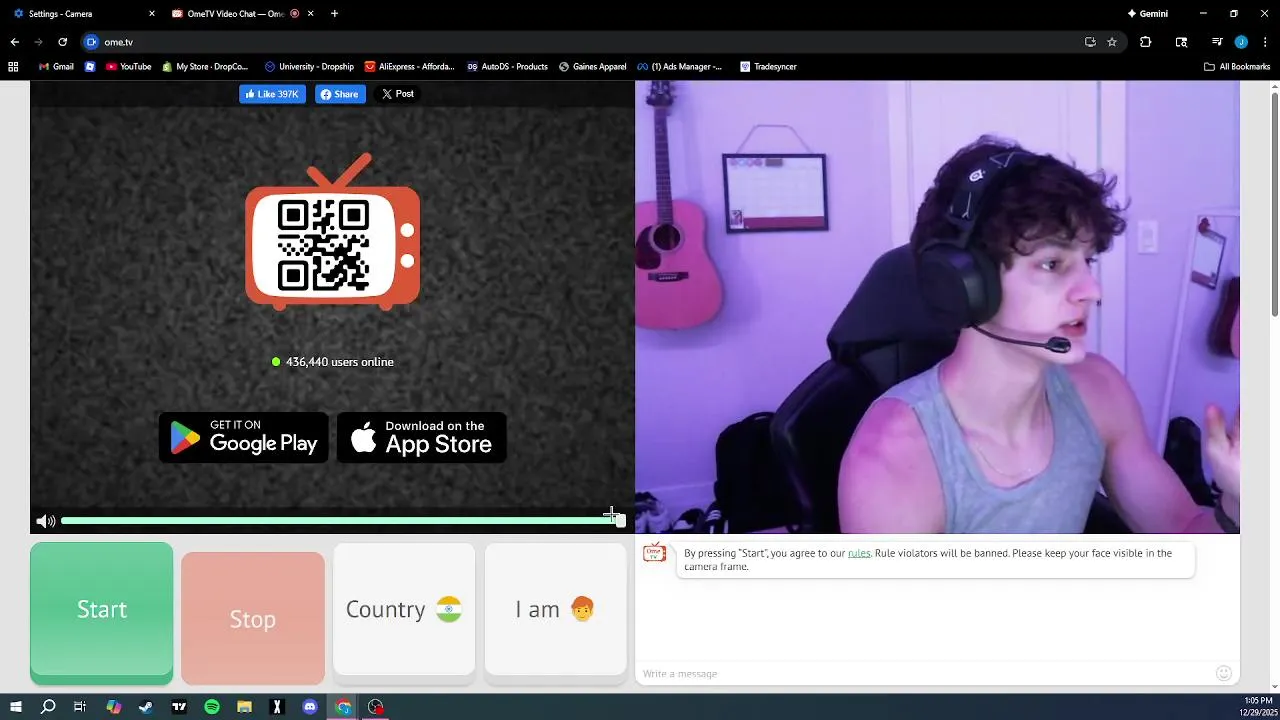Open Task View on the taskbar

pyautogui.click(x=80, y=707)
